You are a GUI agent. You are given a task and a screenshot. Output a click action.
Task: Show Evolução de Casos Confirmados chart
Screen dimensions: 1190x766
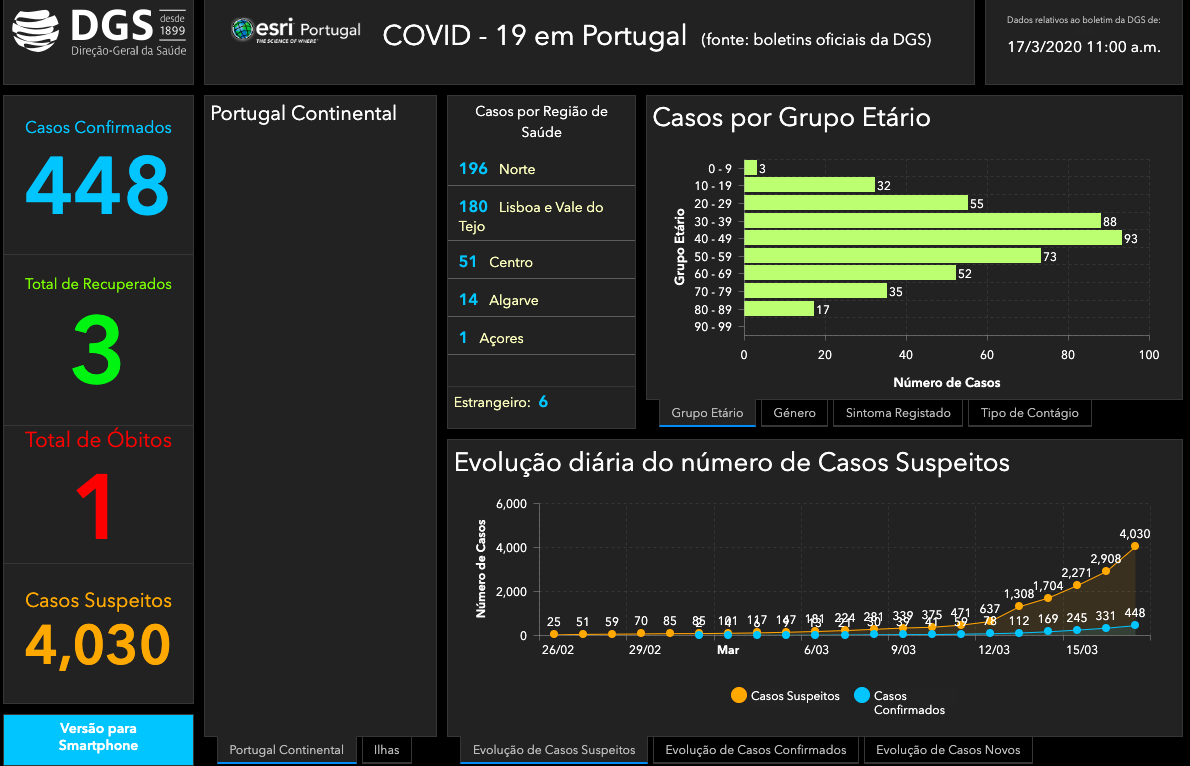(755, 749)
